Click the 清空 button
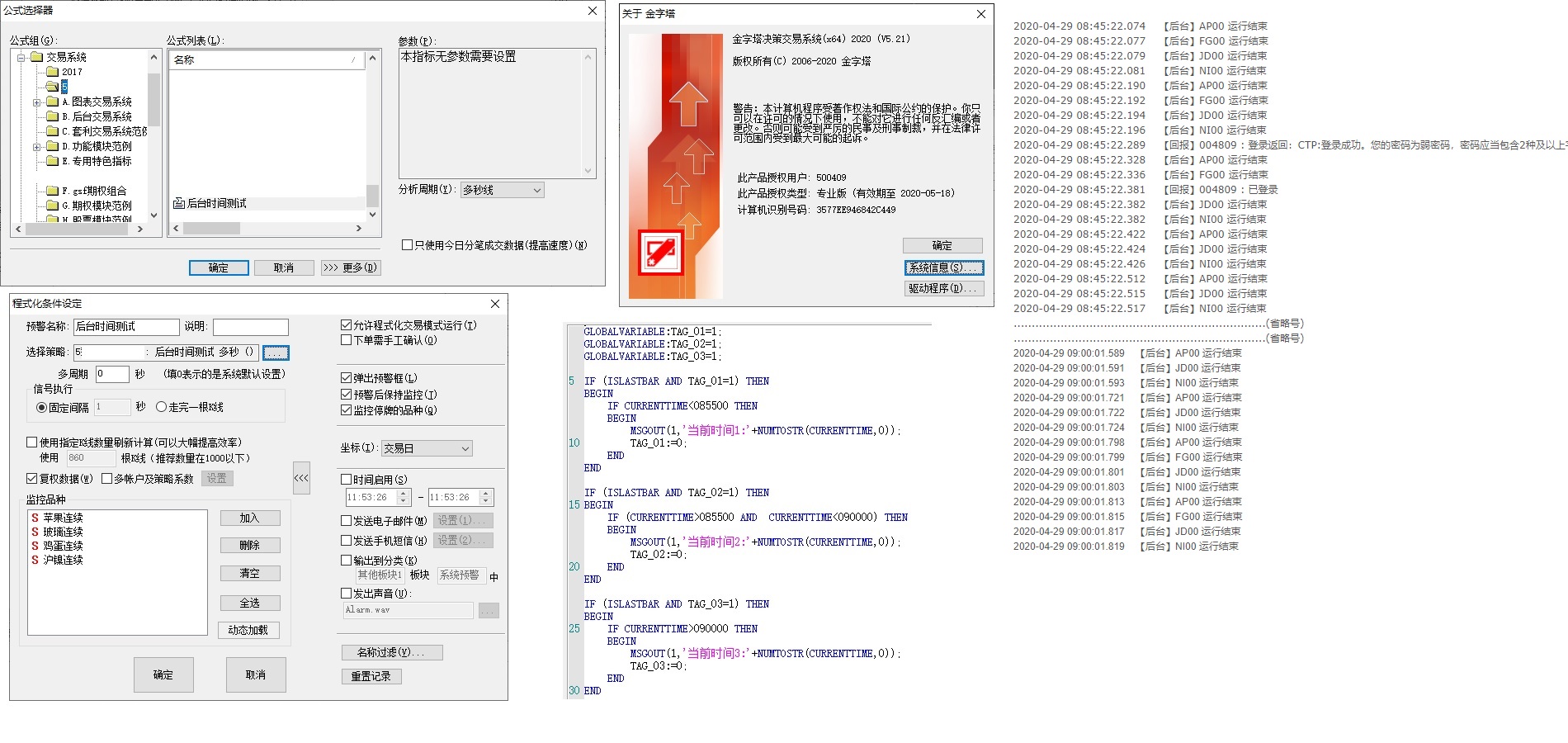 (x=250, y=573)
